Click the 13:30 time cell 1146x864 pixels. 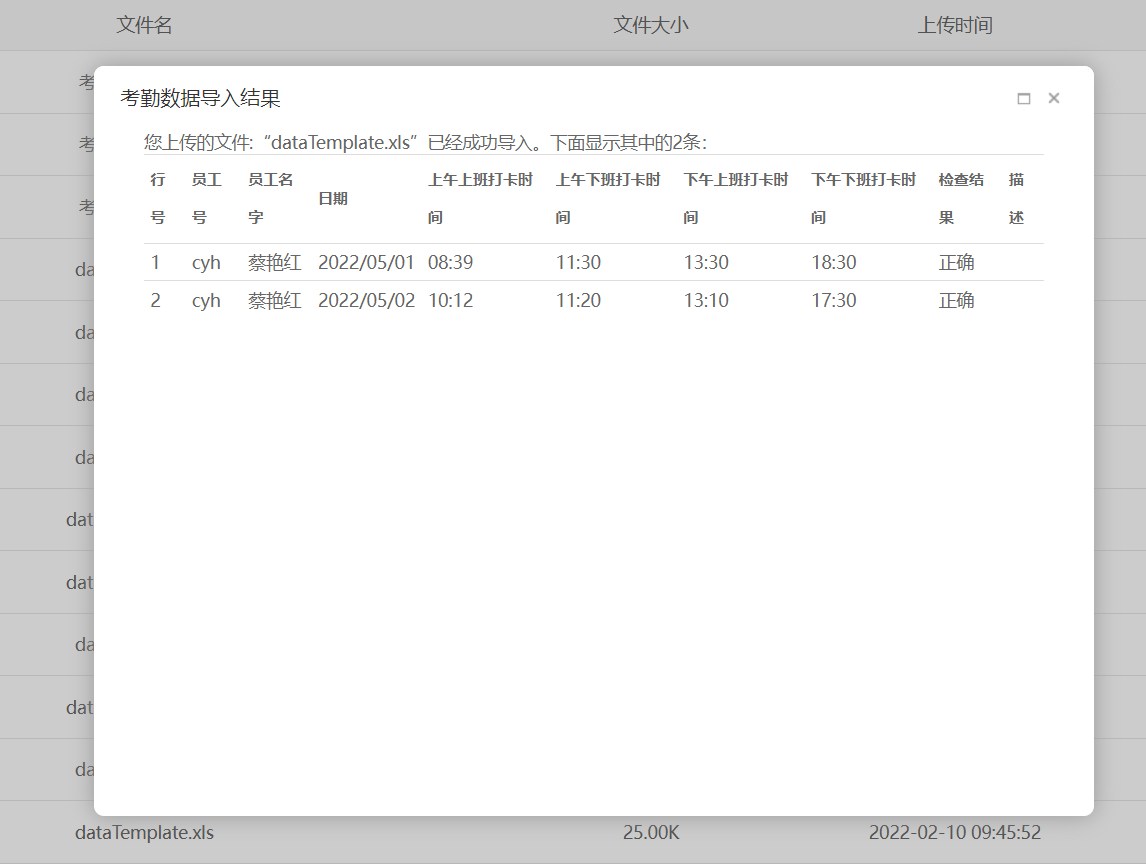click(706, 262)
